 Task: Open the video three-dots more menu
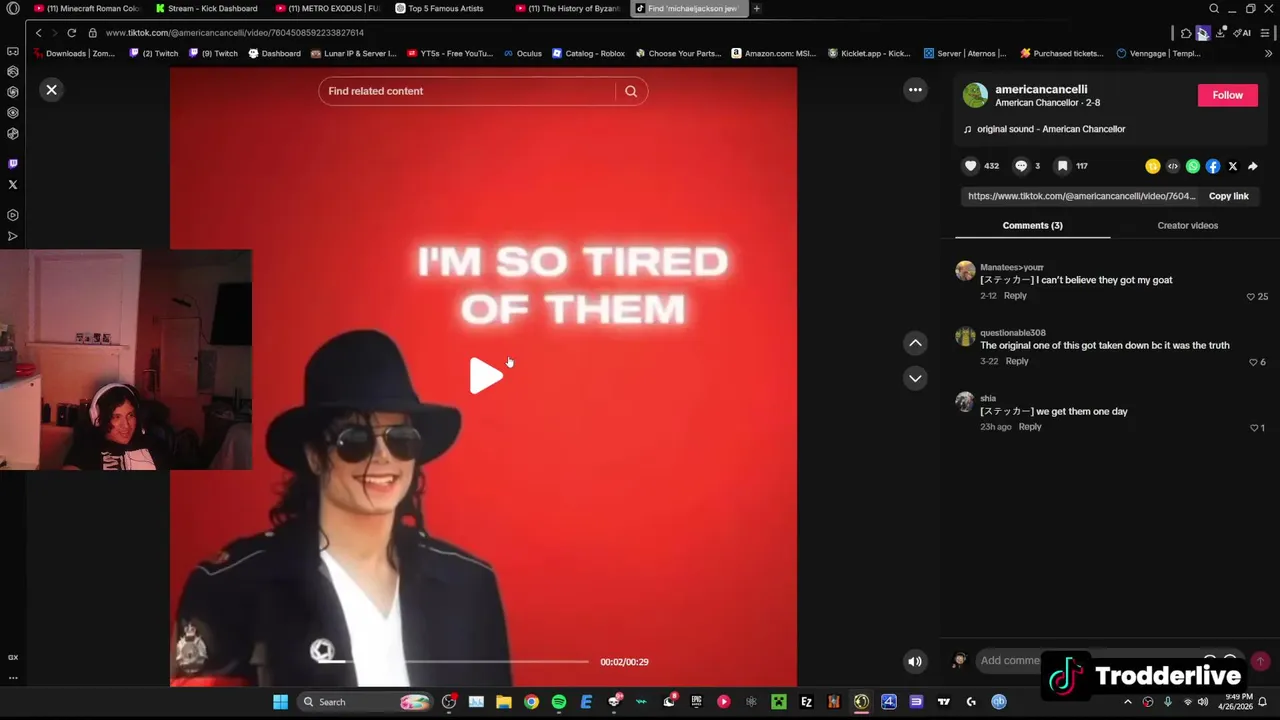(x=915, y=90)
